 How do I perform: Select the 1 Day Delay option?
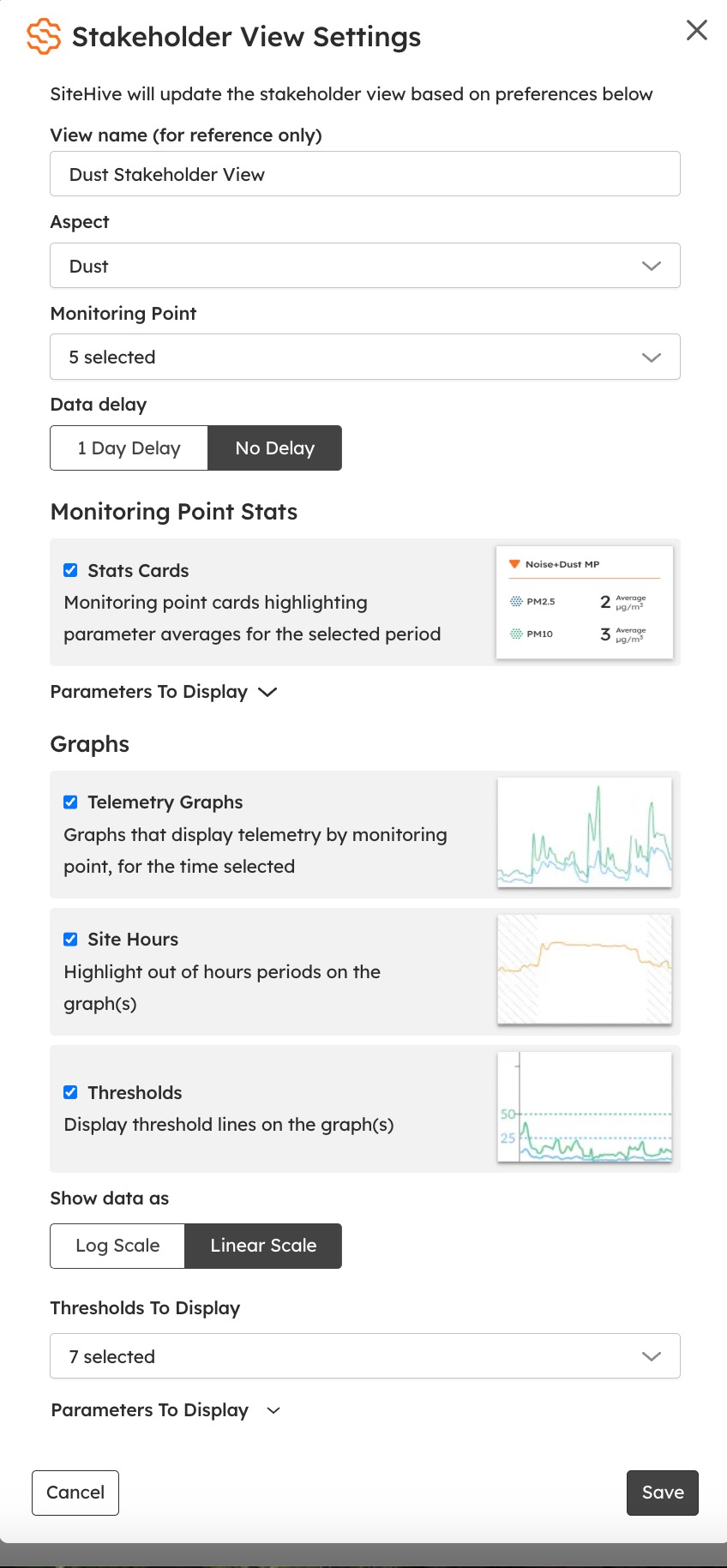pyautogui.click(x=129, y=448)
